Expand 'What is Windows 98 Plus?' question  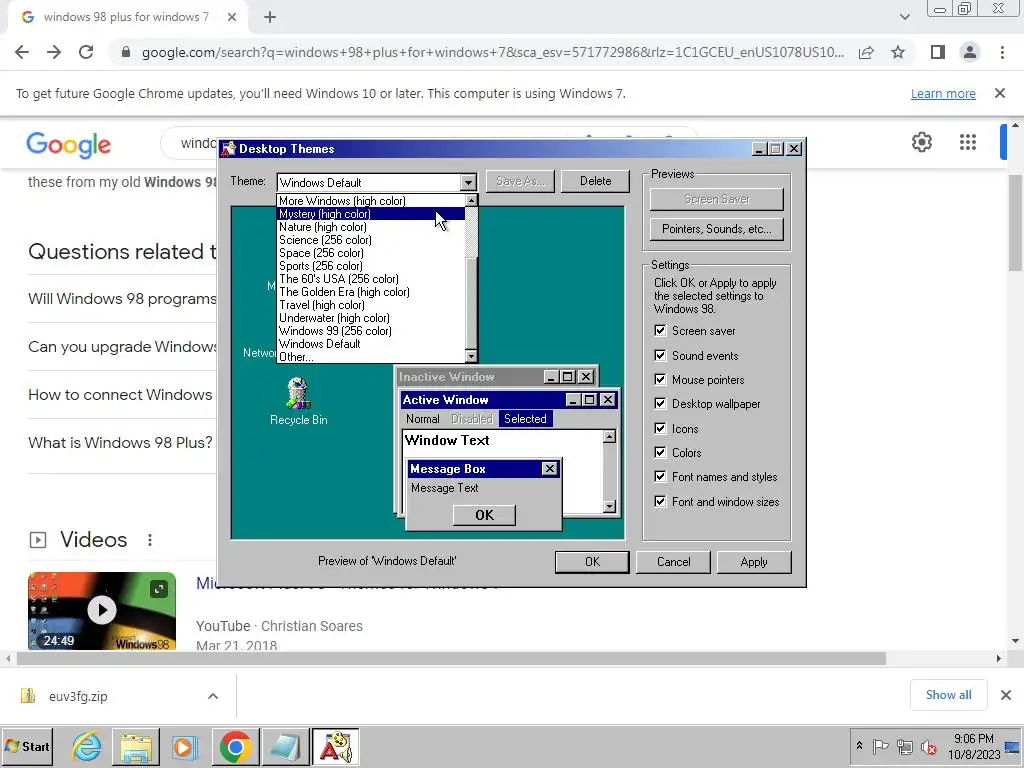point(120,443)
